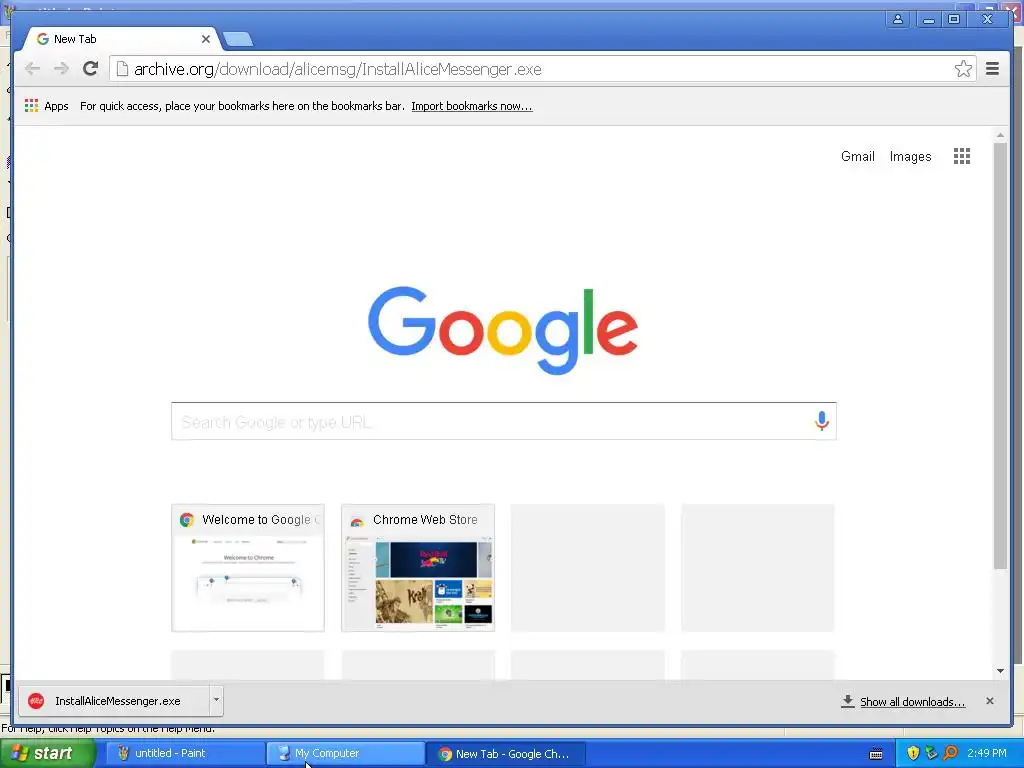Reload the current page
1024x768 pixels.
pos(91,69)
